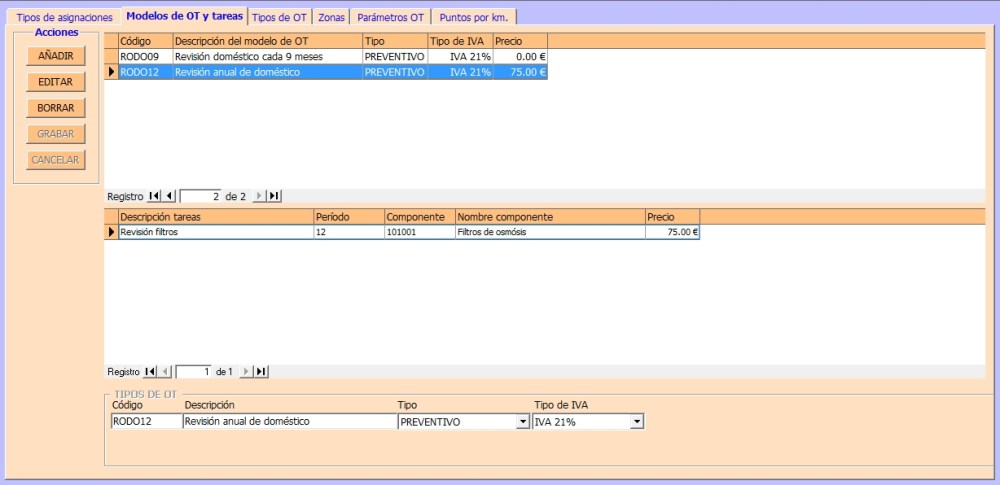Click Precio header in models table
The image size is (1000, 485).
coord(520,41)
